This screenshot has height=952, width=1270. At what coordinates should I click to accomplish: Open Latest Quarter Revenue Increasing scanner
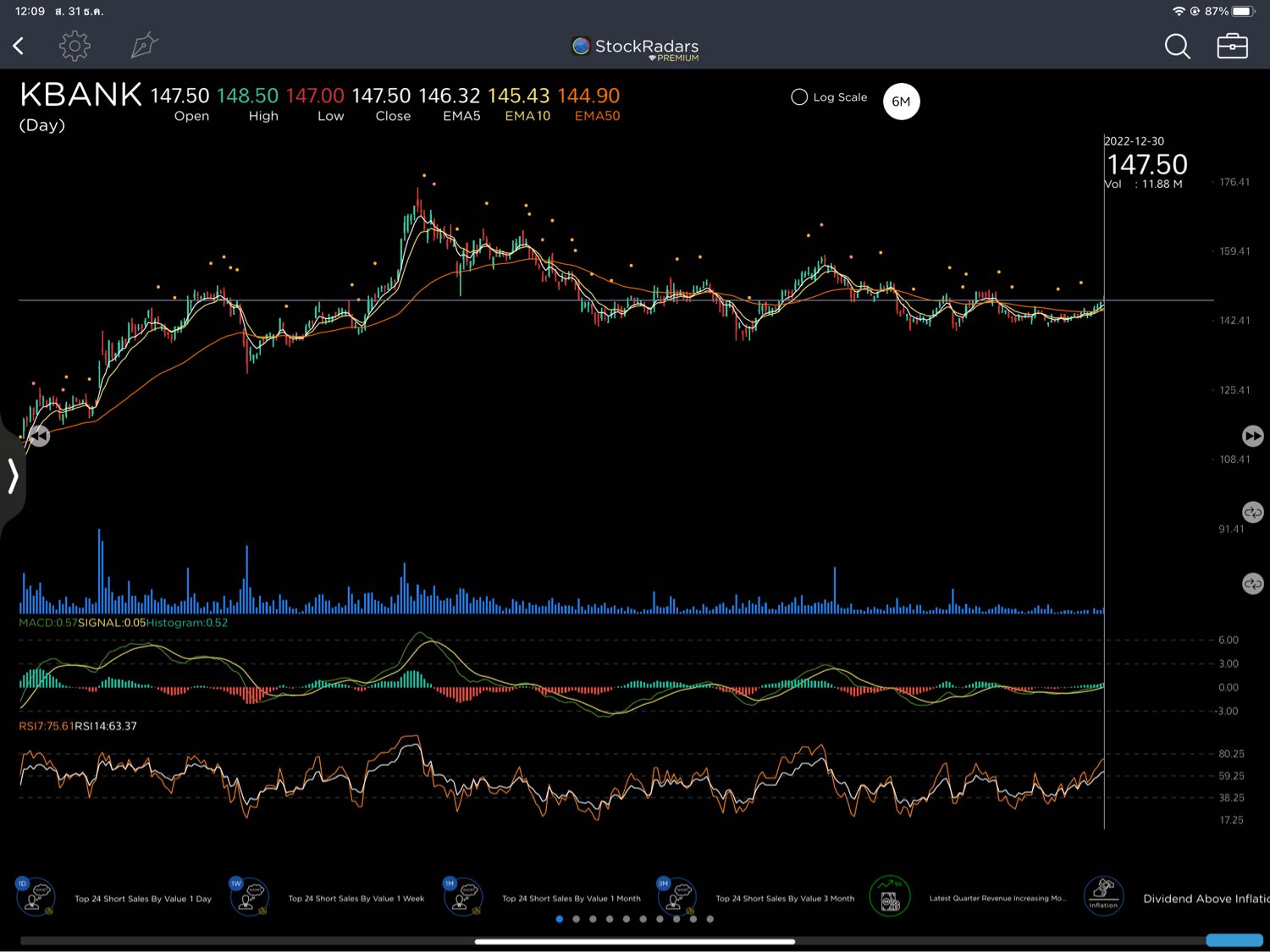[x=890, y=898]
